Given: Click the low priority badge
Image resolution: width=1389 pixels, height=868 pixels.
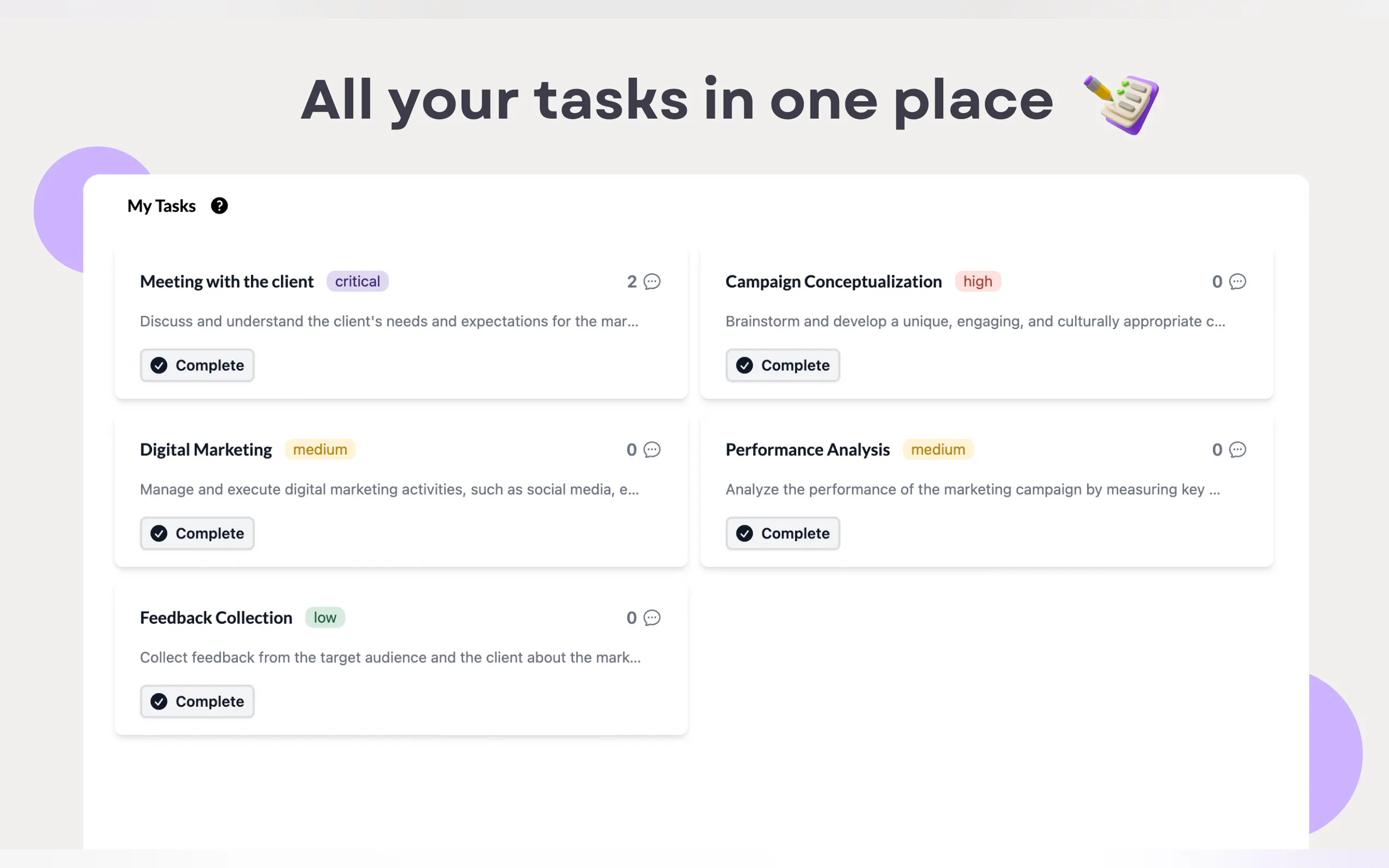Looking at the screenshot, I should (324, 618).
